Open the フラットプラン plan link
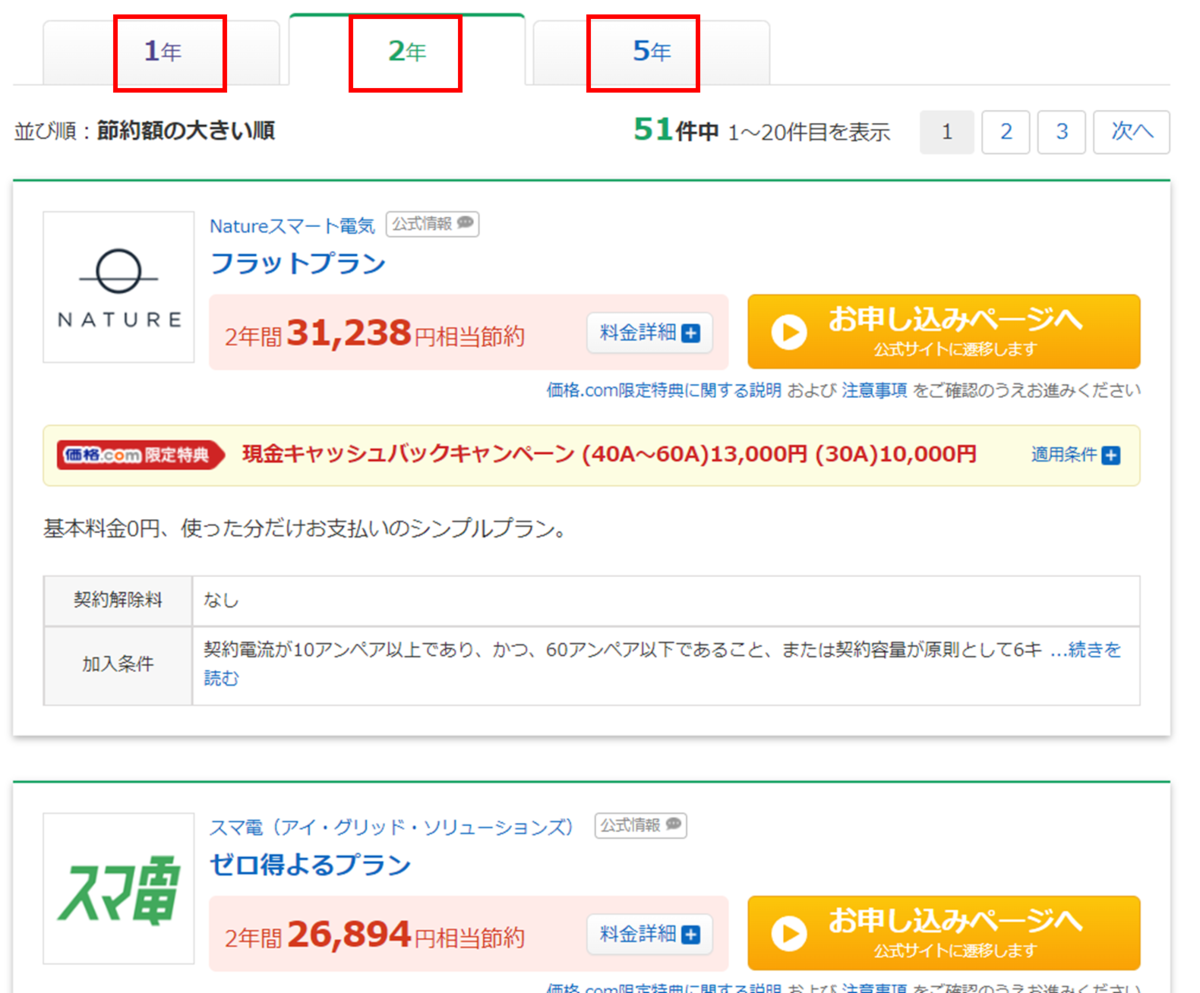 tap(297, 264)
